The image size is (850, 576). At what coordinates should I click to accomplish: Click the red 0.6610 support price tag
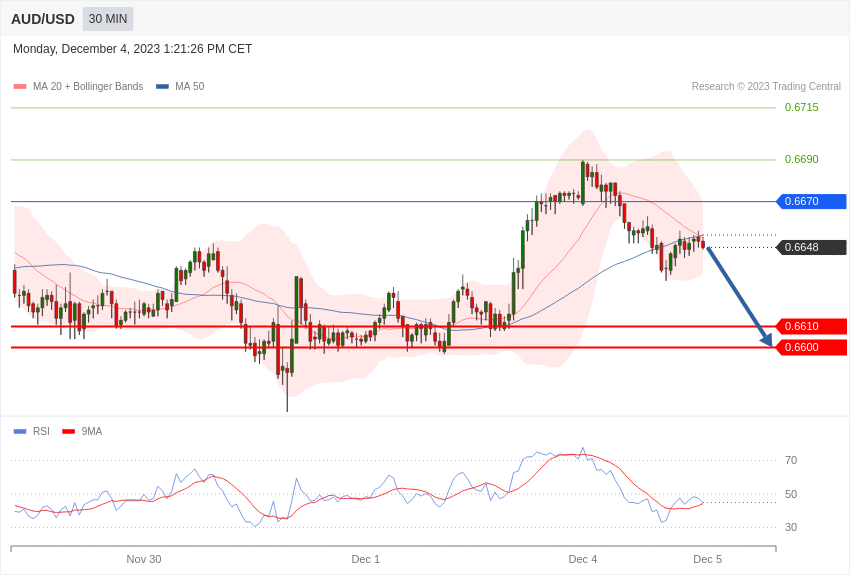(812, 326)
